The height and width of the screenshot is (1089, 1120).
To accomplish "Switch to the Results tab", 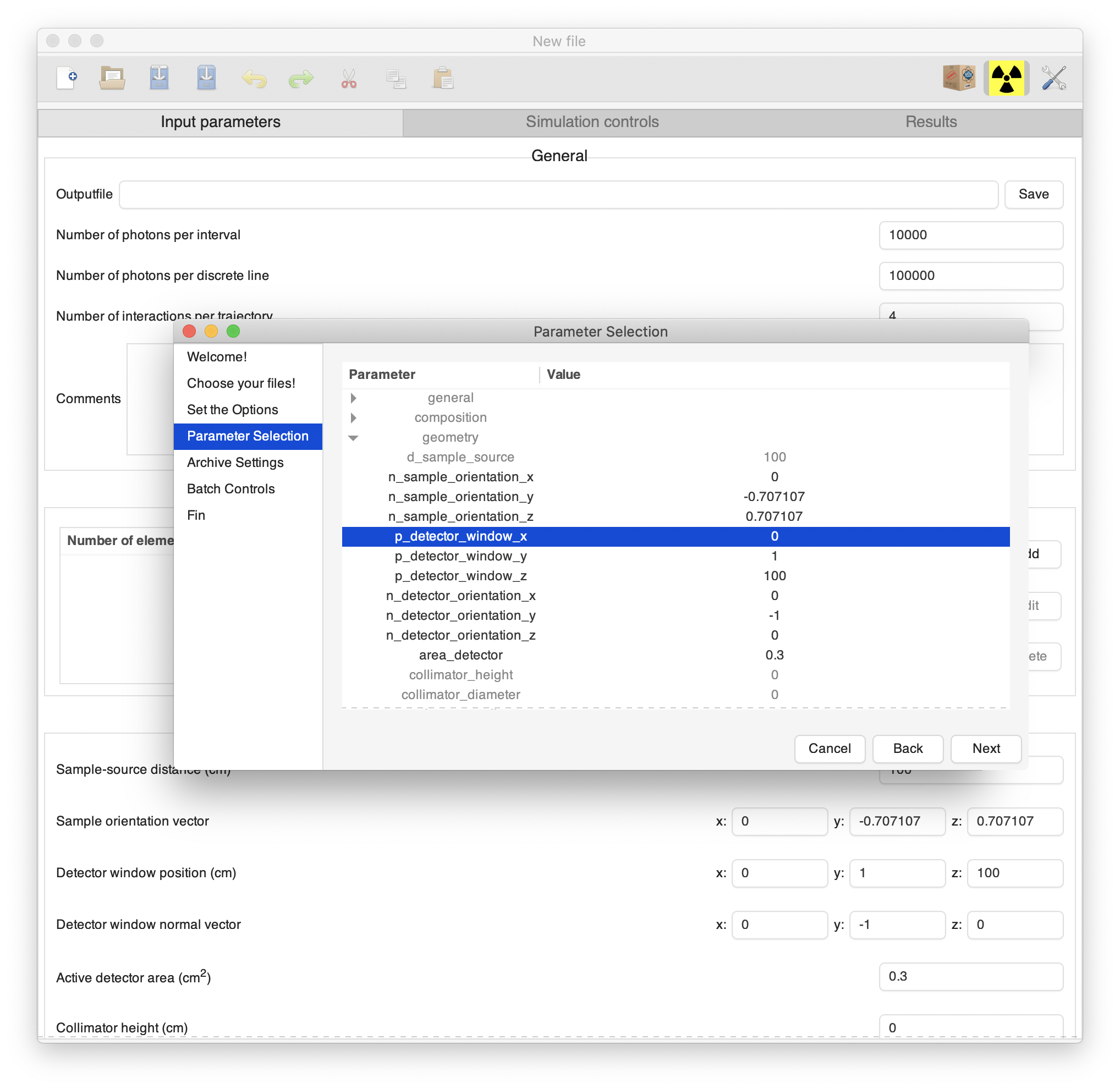I will pyautogui.click(x=930, y=121).
